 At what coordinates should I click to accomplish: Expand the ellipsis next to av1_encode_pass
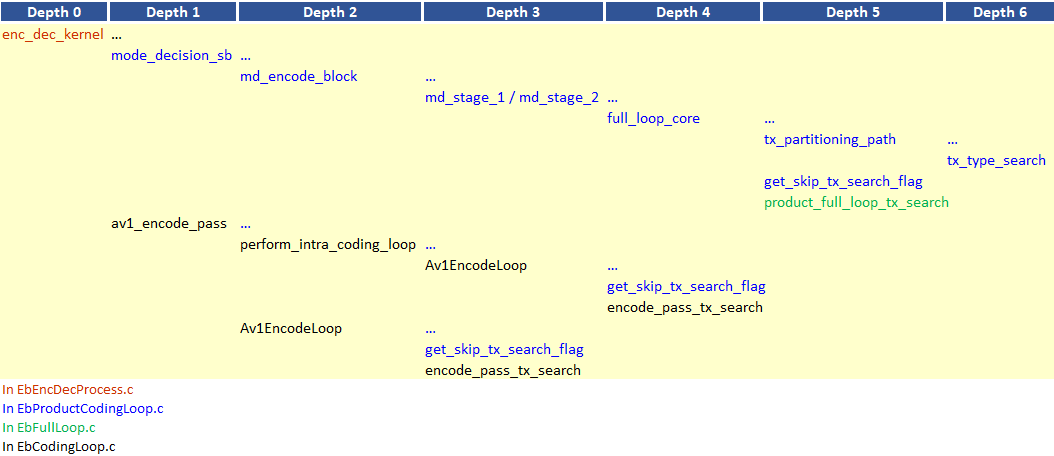point(245,223)
